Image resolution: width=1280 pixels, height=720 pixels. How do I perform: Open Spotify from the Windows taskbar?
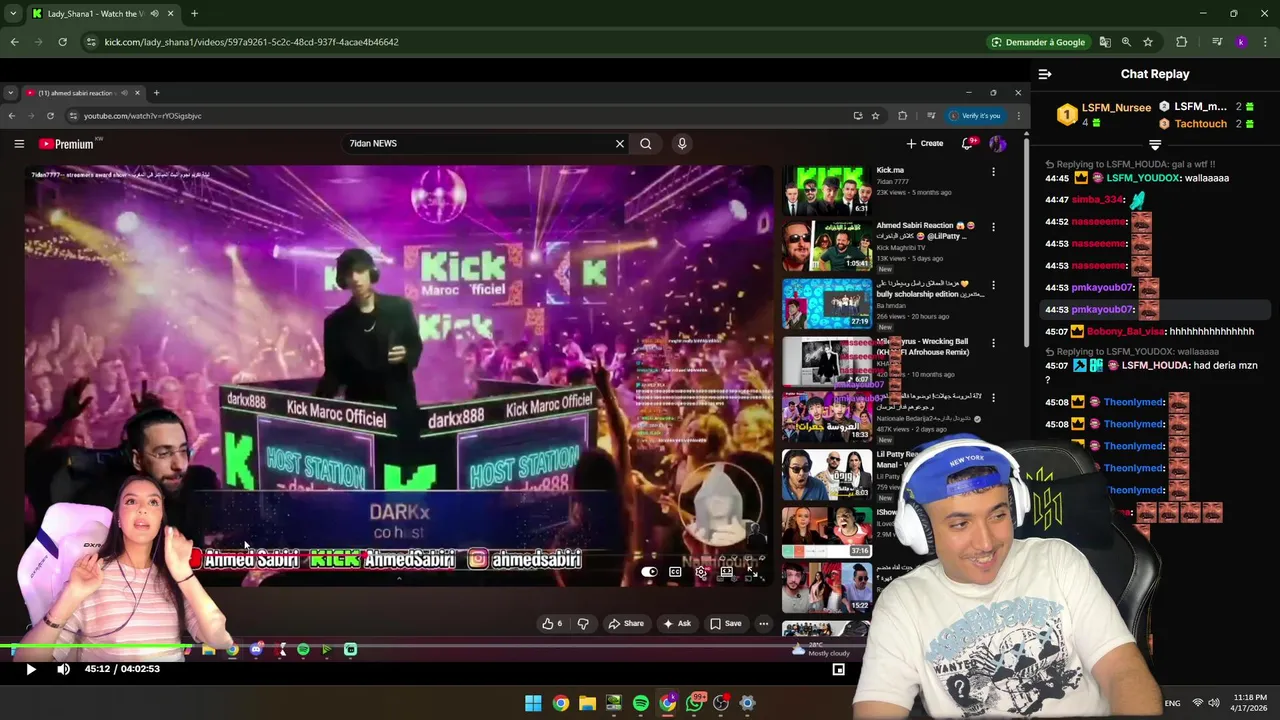641,703
